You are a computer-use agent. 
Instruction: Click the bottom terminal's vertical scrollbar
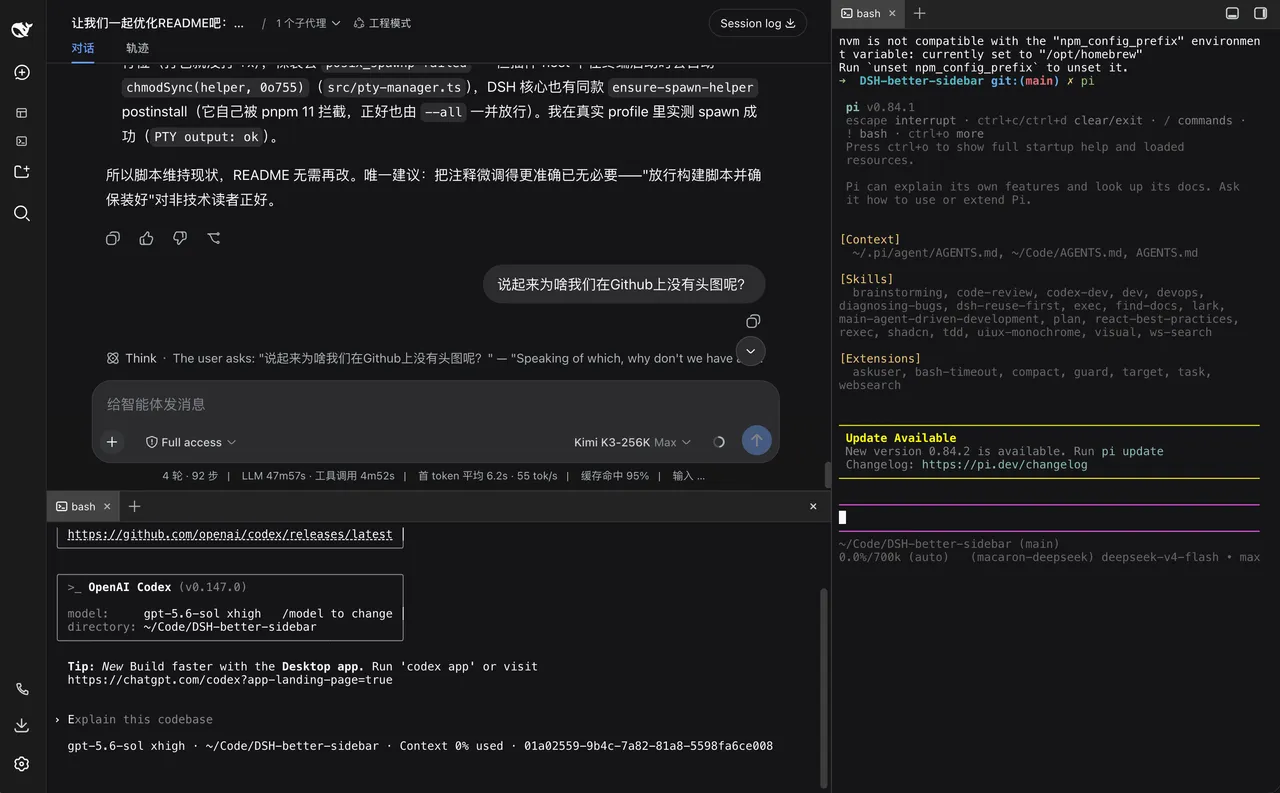(825, 688)
